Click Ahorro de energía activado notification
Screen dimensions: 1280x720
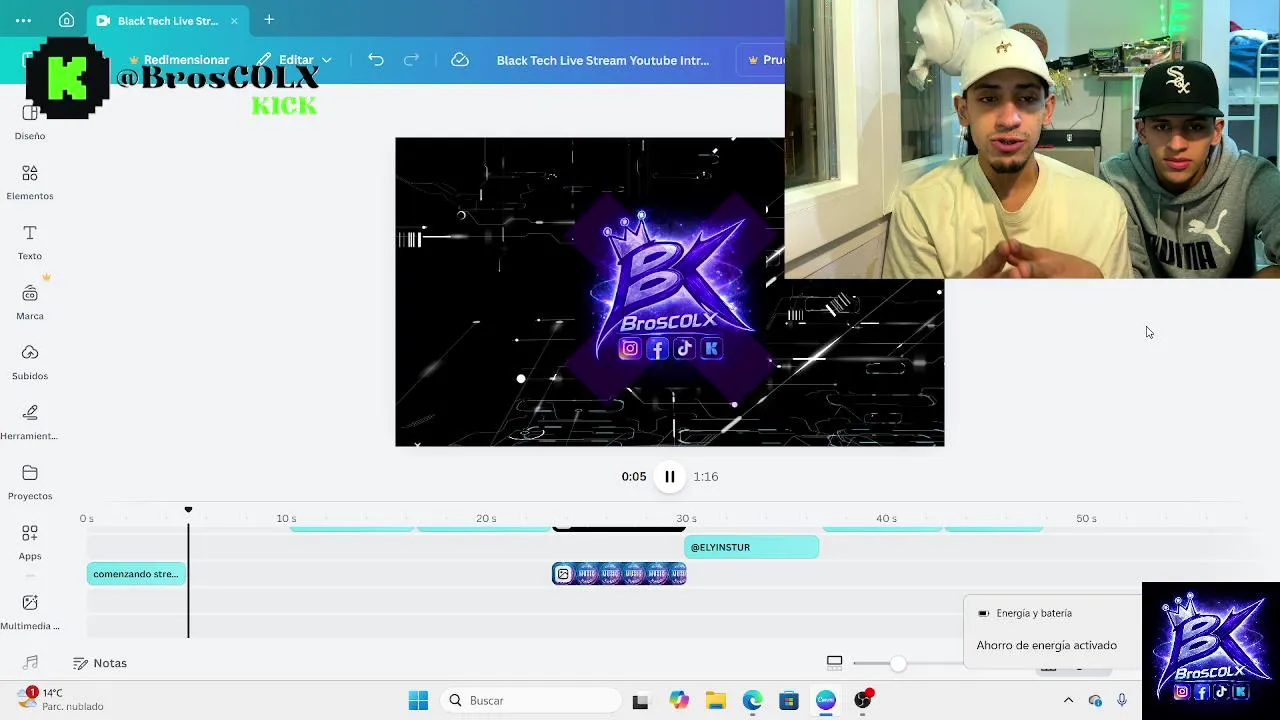point(1046,645)
